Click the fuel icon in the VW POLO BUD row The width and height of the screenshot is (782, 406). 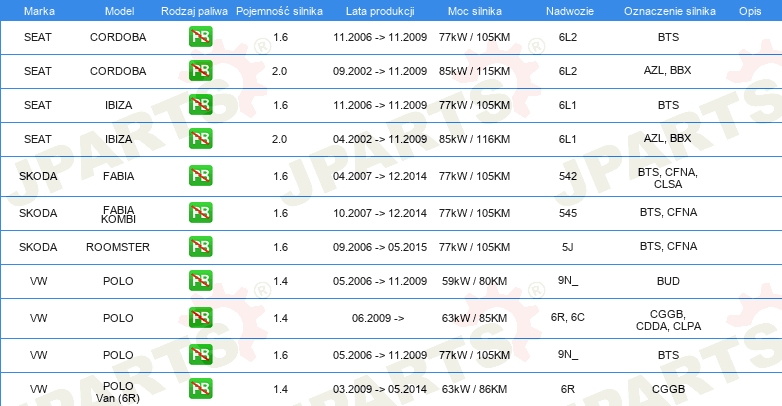200,280
